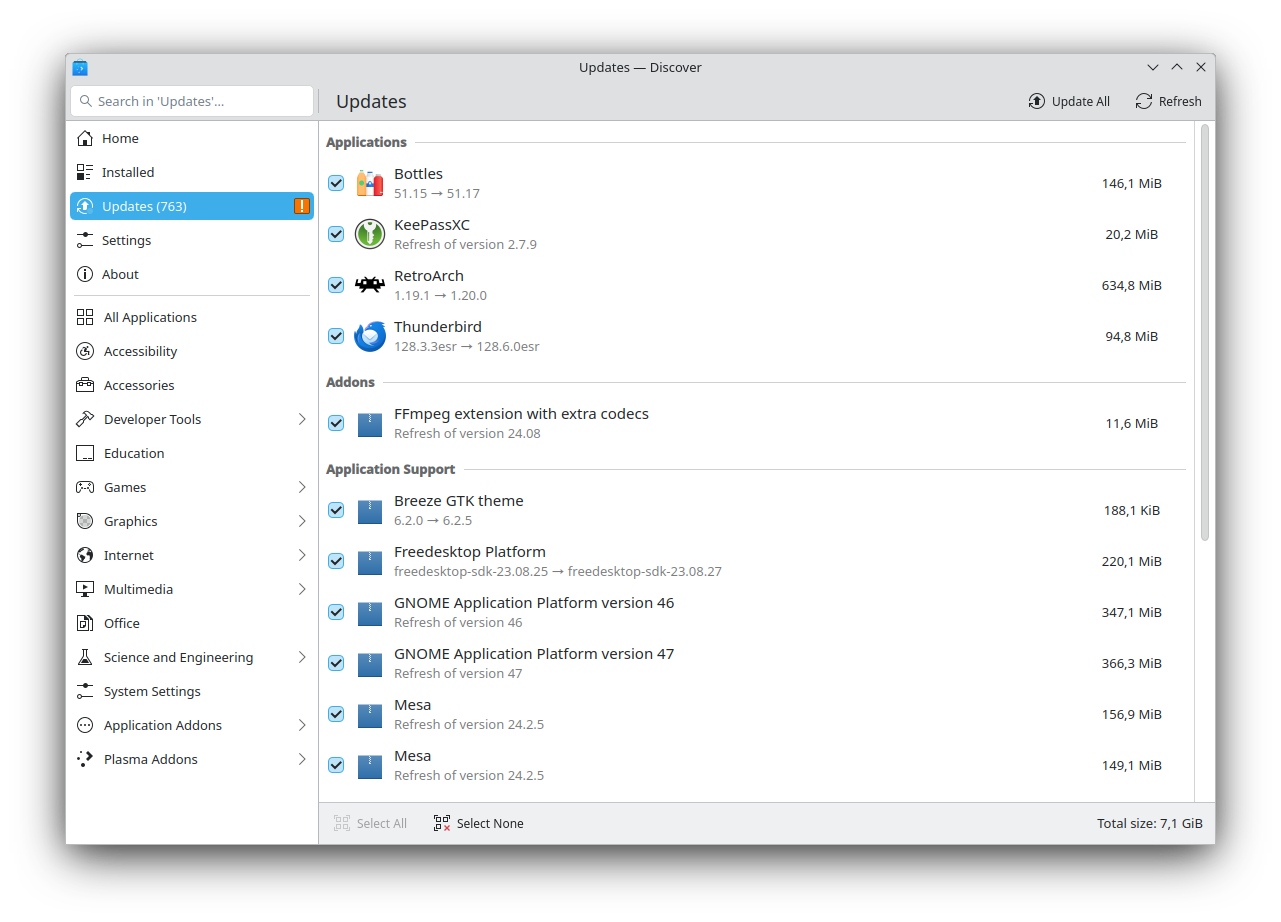Expand the Developer Tools category arrow
This screenshot has width=1281, height=922.
click(x=302, y=419)
